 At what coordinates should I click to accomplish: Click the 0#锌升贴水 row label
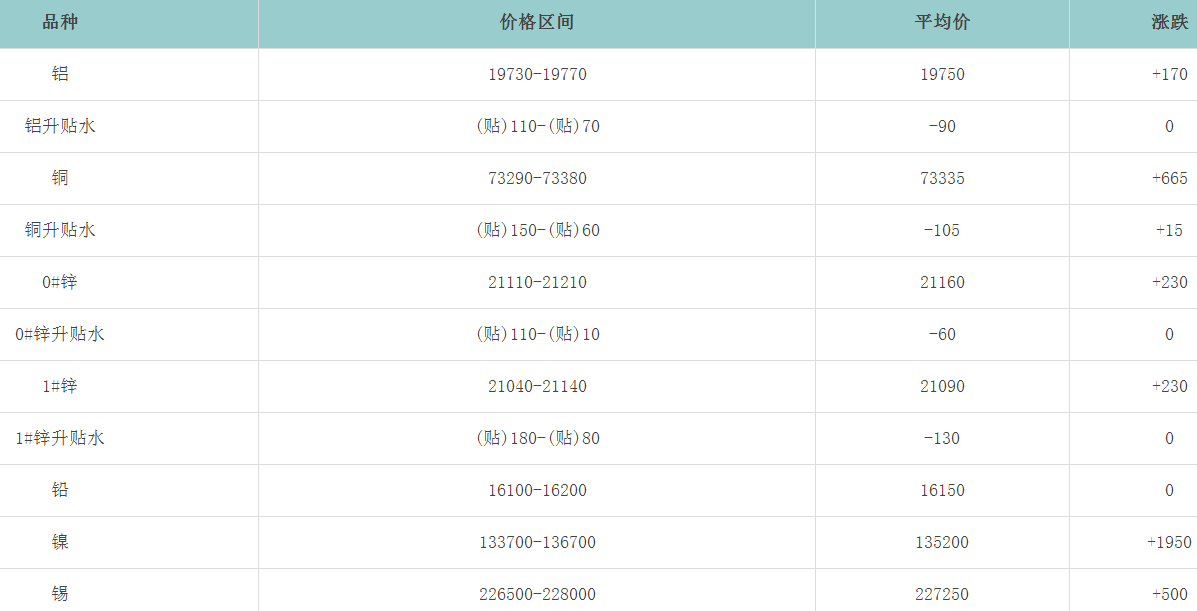[x=60, y=335]
